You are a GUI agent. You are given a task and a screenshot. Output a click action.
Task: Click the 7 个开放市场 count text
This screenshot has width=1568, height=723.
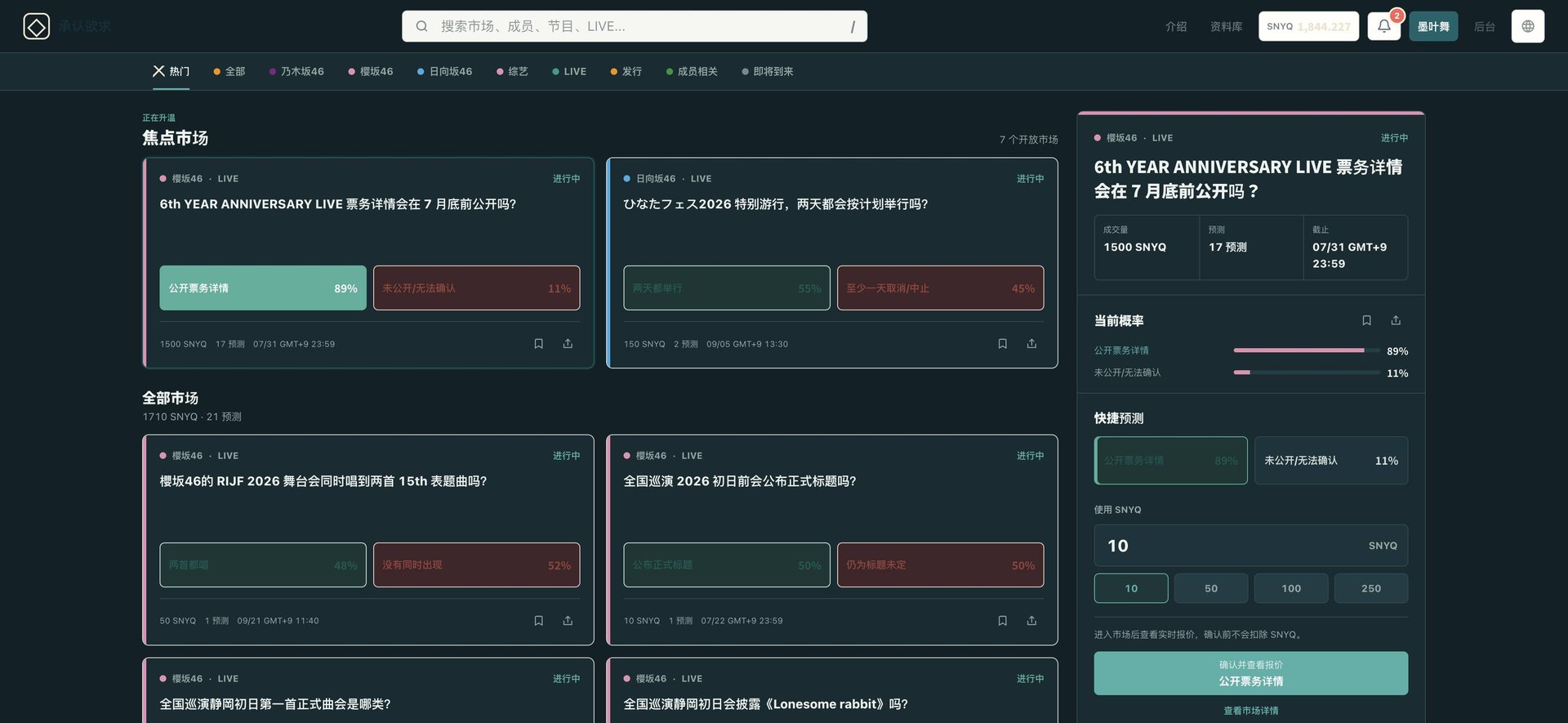click(1028, 140)
